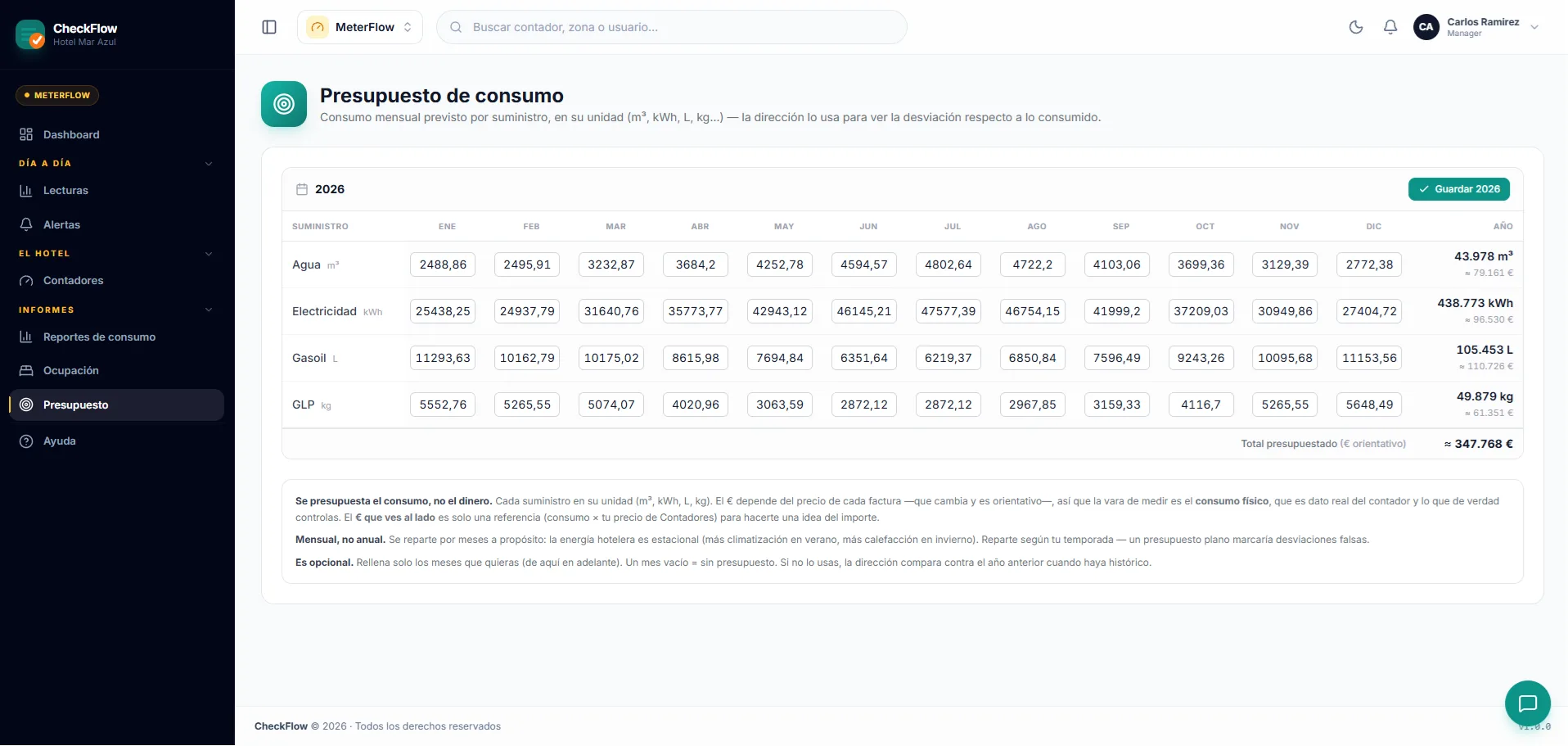Click the CheckFlow logo icon
This screenshot has height=746, width=1568.
(30, 34)
